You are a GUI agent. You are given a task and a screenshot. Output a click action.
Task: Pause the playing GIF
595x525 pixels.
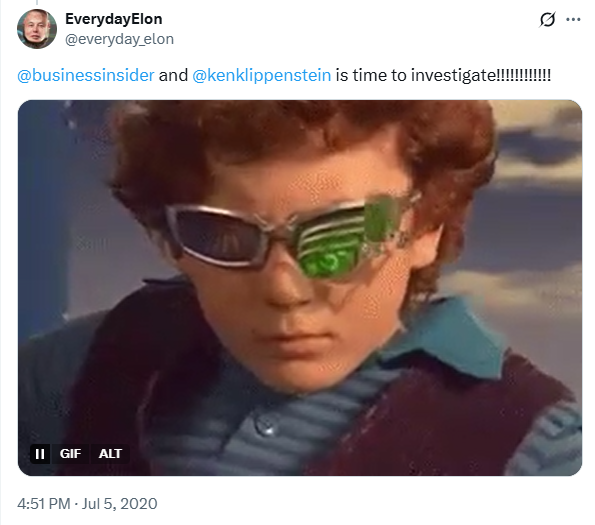point(40,454)
